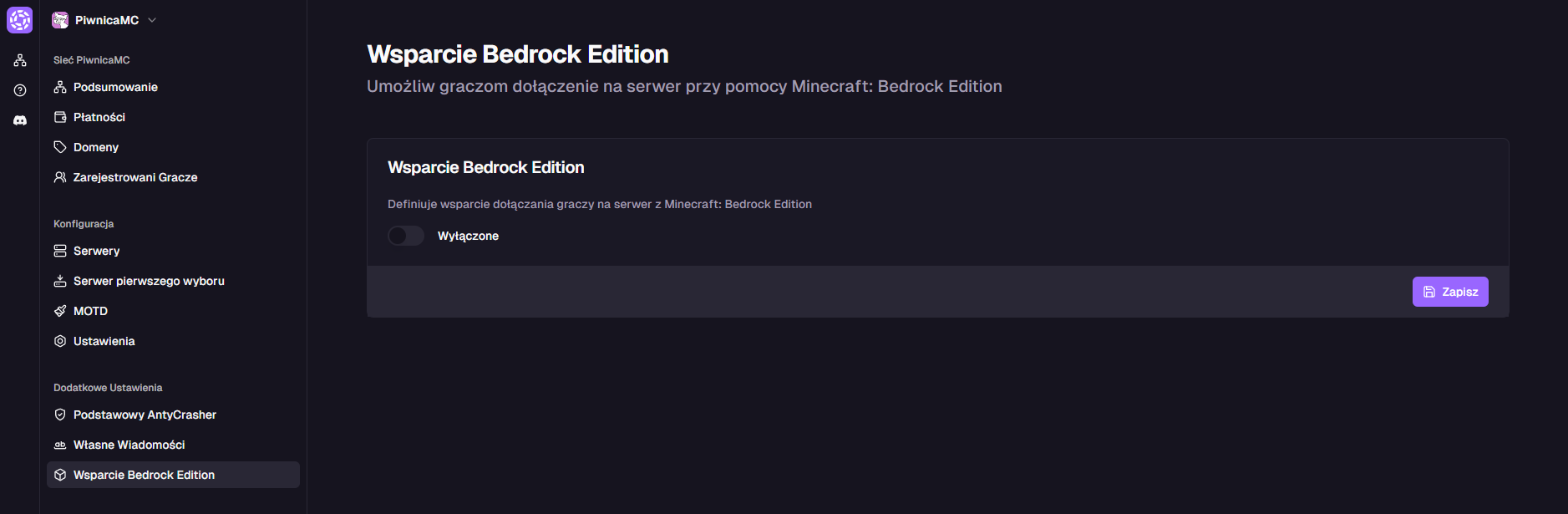Open the MOTD page
The width and height of the screenshot is (1568, 514).
coord(173,311)
